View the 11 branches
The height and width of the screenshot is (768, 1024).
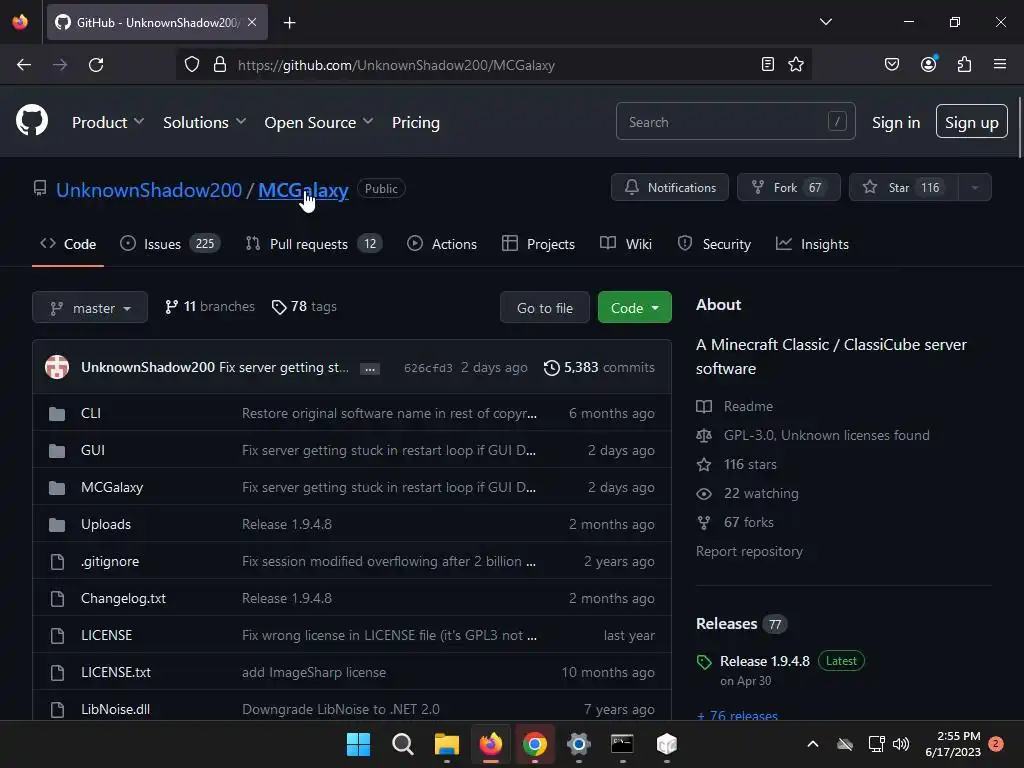[x=210, y=306]
